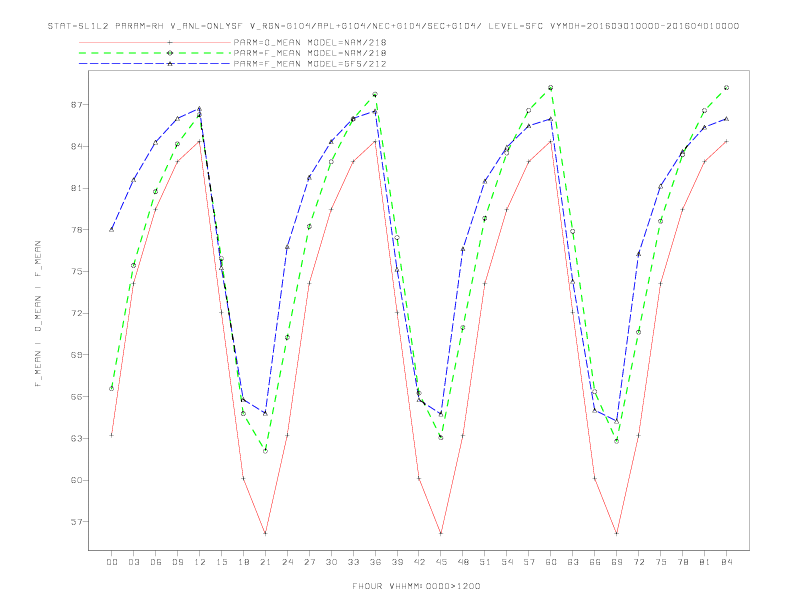Click y-axis tick label 87

coord(76,105)
